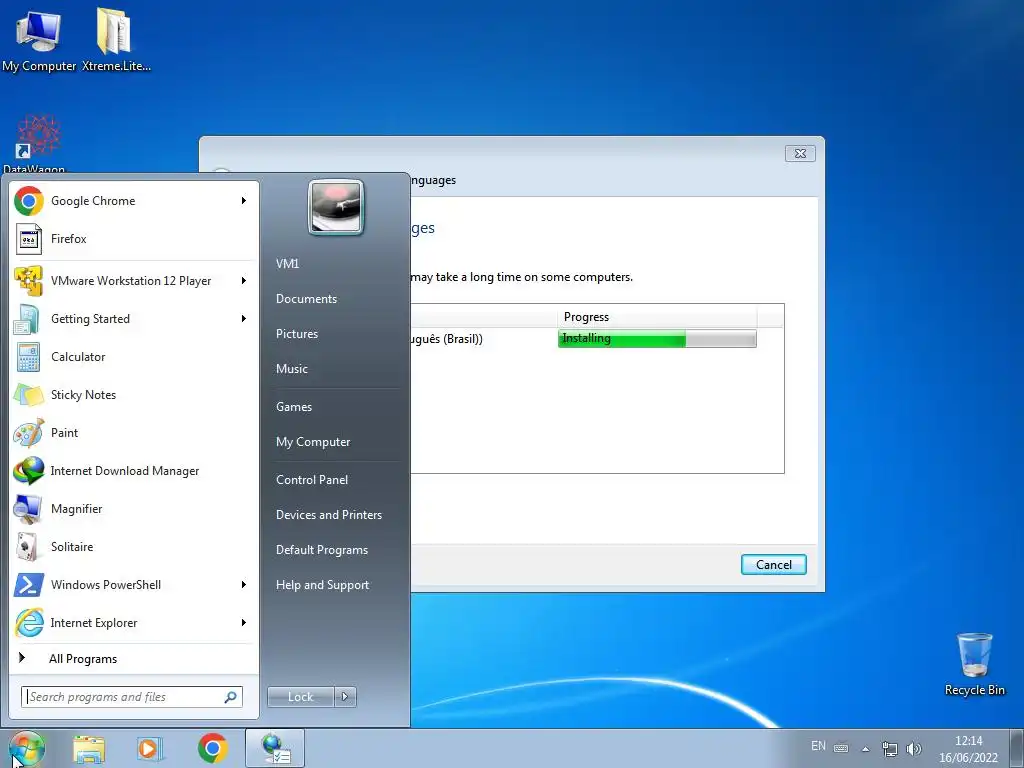Open Windows Explorer from taskbar
This screenshot has height=768, width=1024.
(x=89, y=748)
